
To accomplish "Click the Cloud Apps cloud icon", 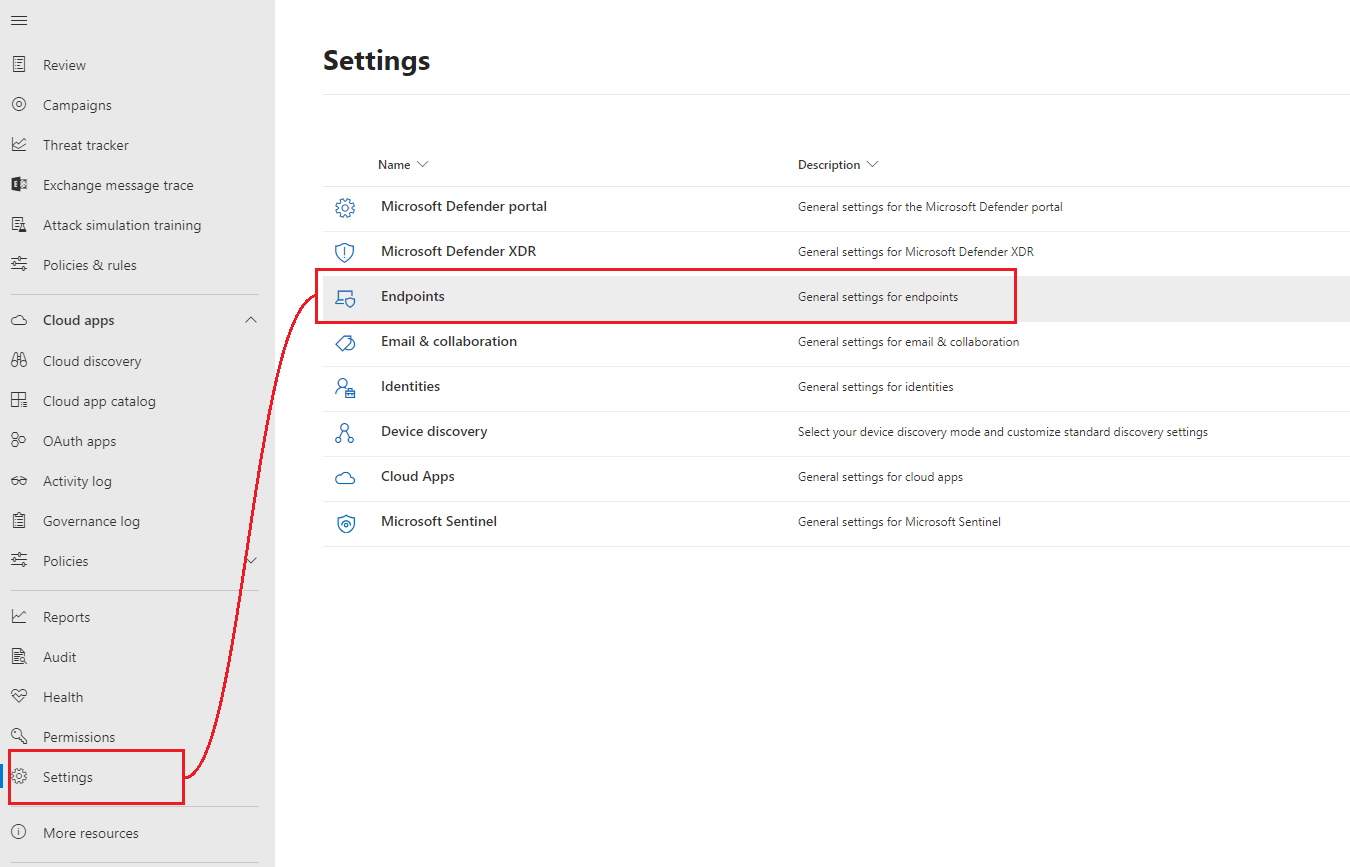I will point(345,477).
